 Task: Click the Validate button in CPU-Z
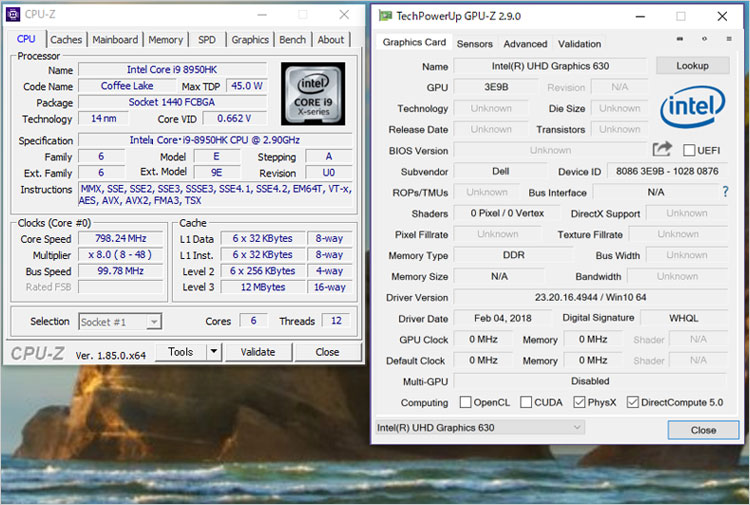point(258,351)
